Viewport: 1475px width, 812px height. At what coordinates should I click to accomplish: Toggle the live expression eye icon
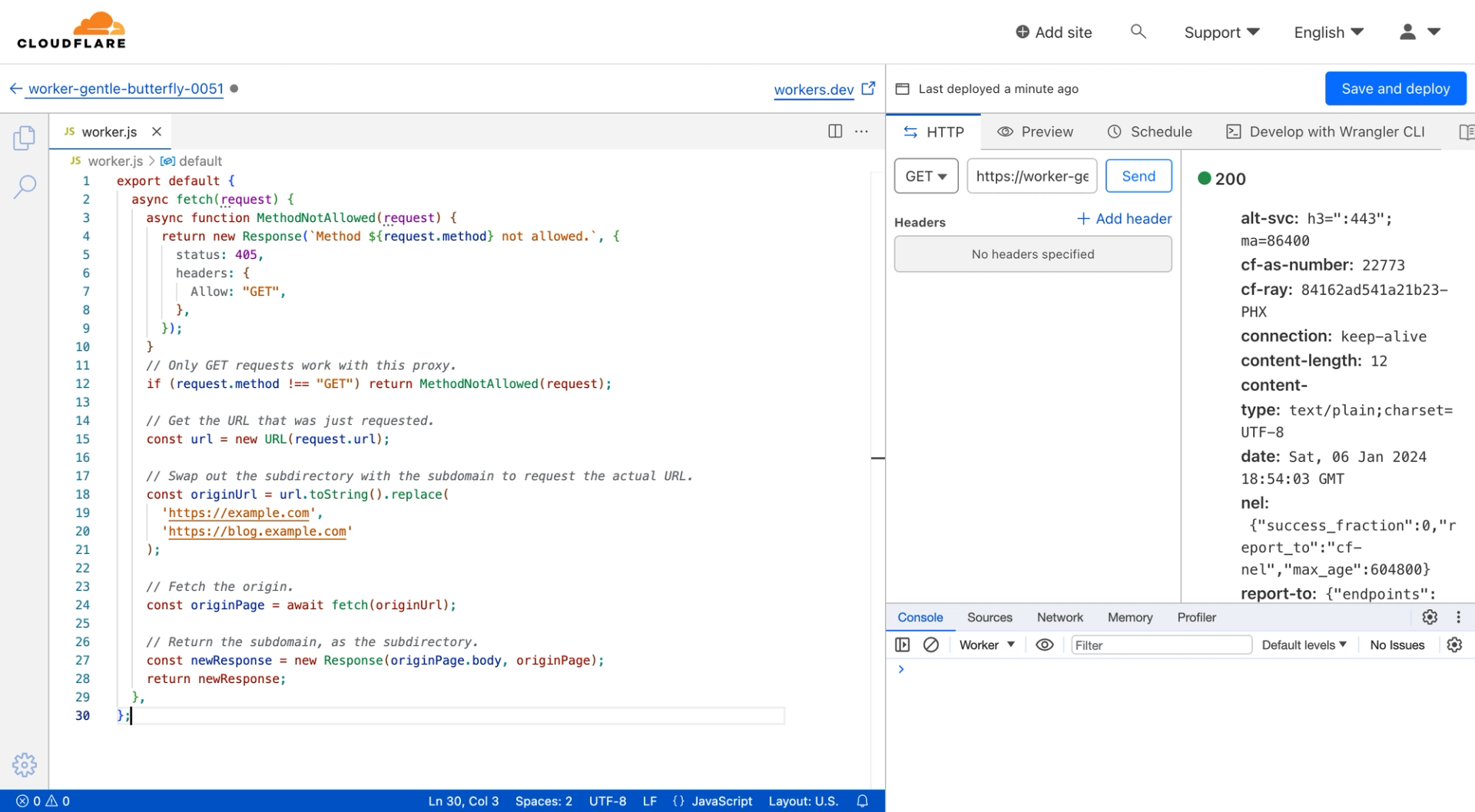tap(1044, 645)
